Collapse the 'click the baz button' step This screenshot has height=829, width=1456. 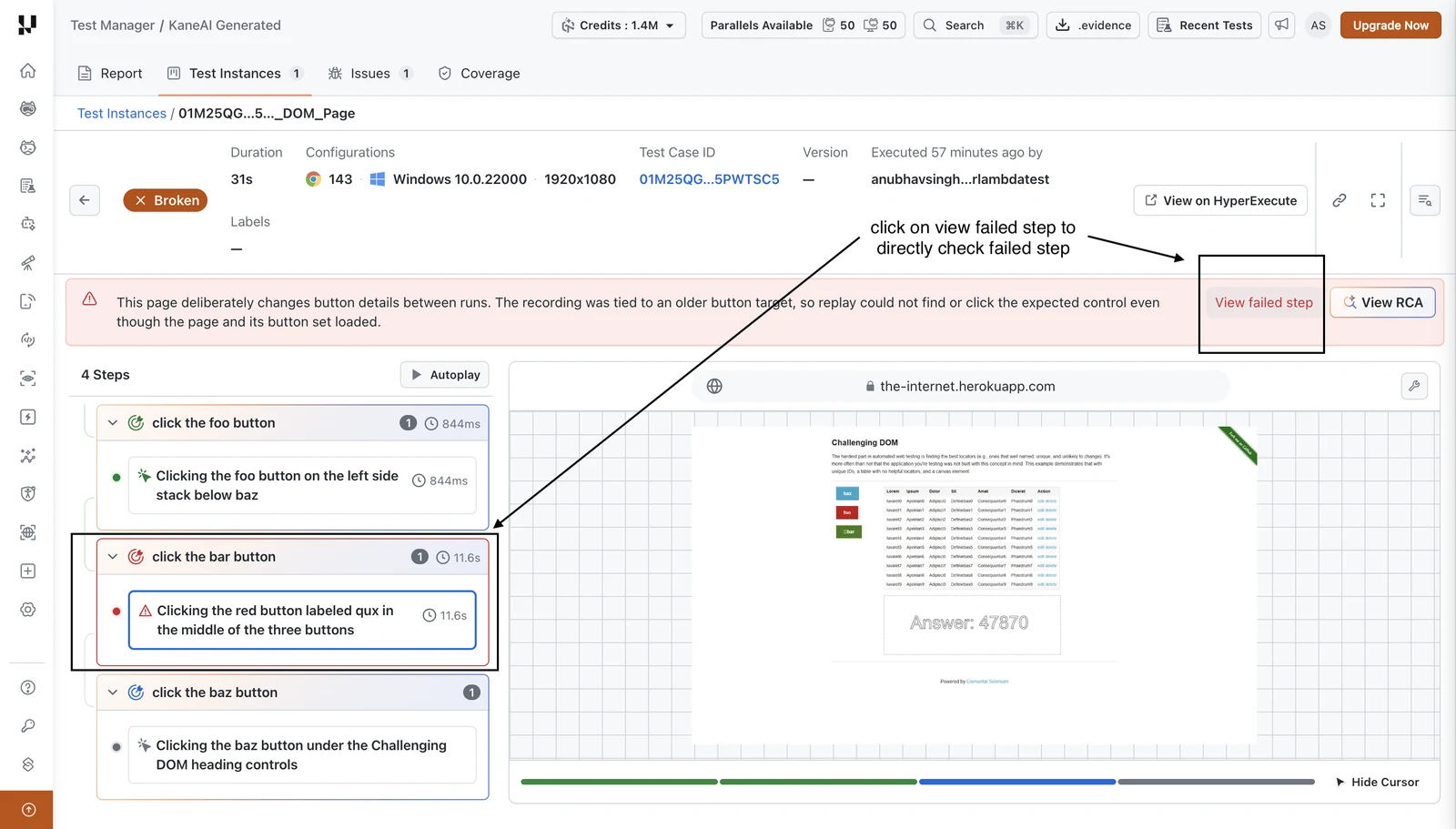tap(113, 693)
